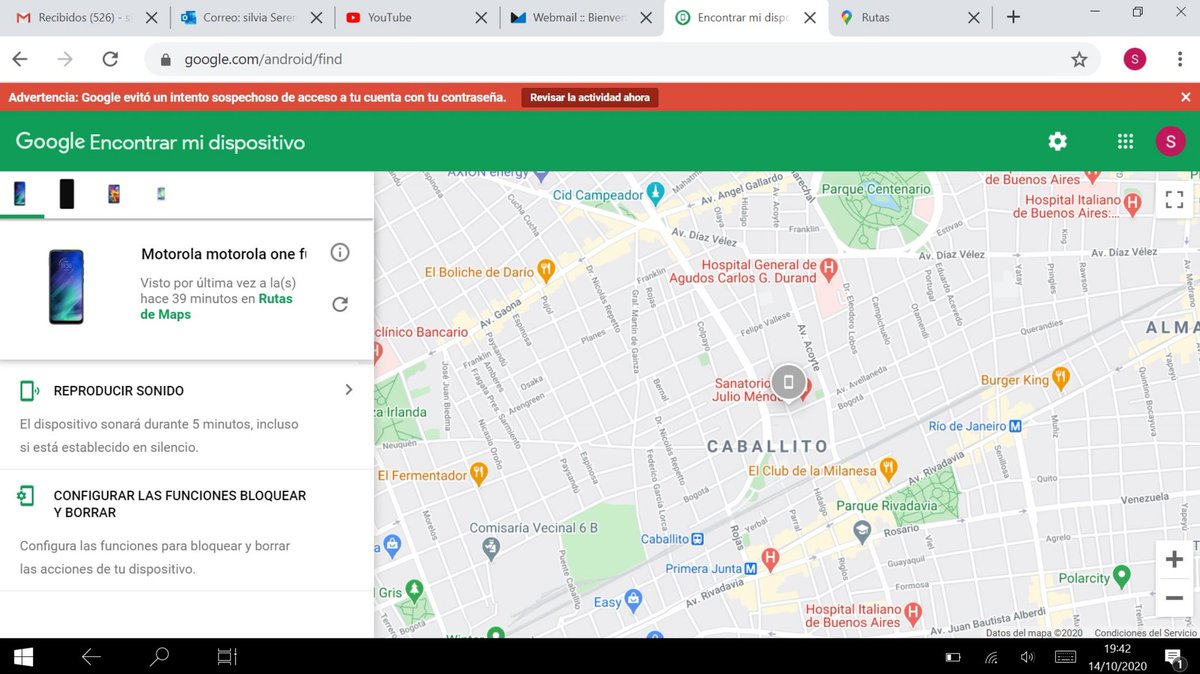
Task: Click the Parque Rivadavia label
Action: (x=886, y=506)
